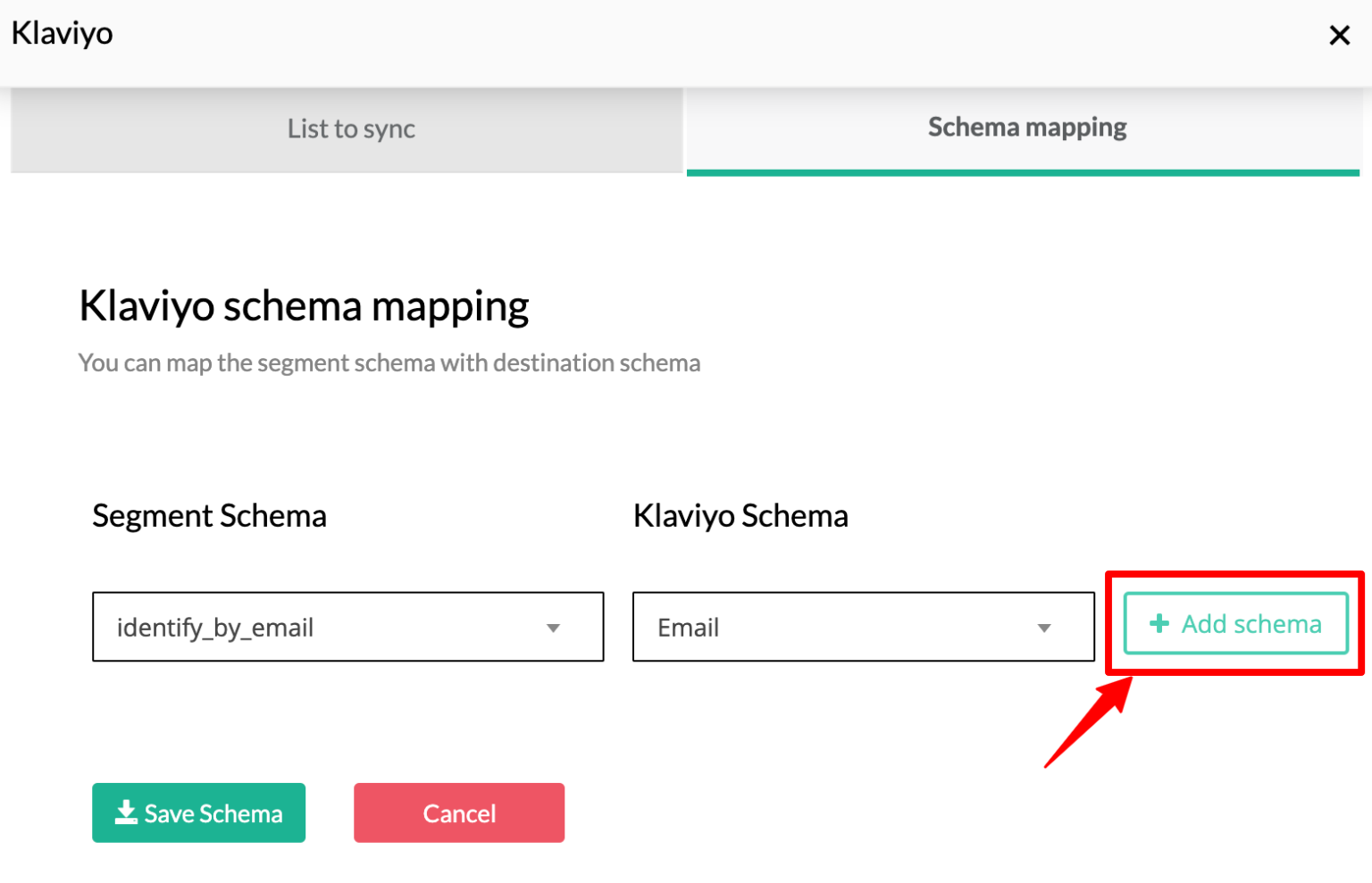
Task: Expand the identify_by_email selector
Action: 347,628
